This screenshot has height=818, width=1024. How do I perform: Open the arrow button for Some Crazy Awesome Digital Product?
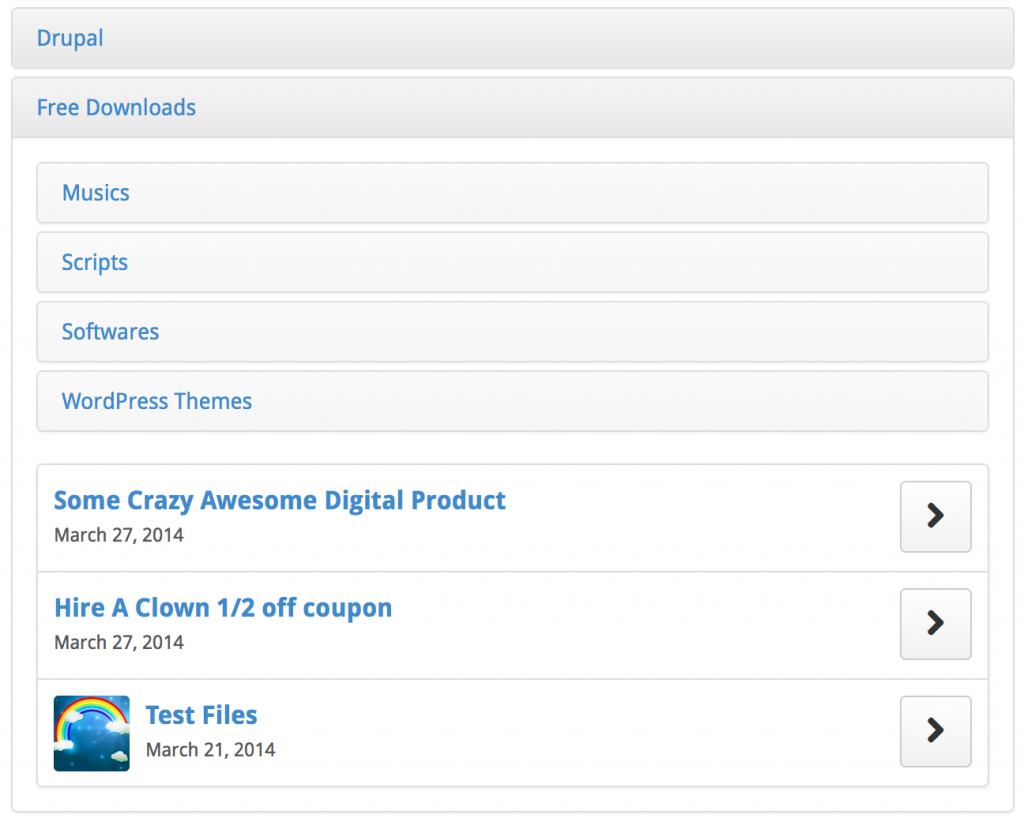click(x=935, y=516)
